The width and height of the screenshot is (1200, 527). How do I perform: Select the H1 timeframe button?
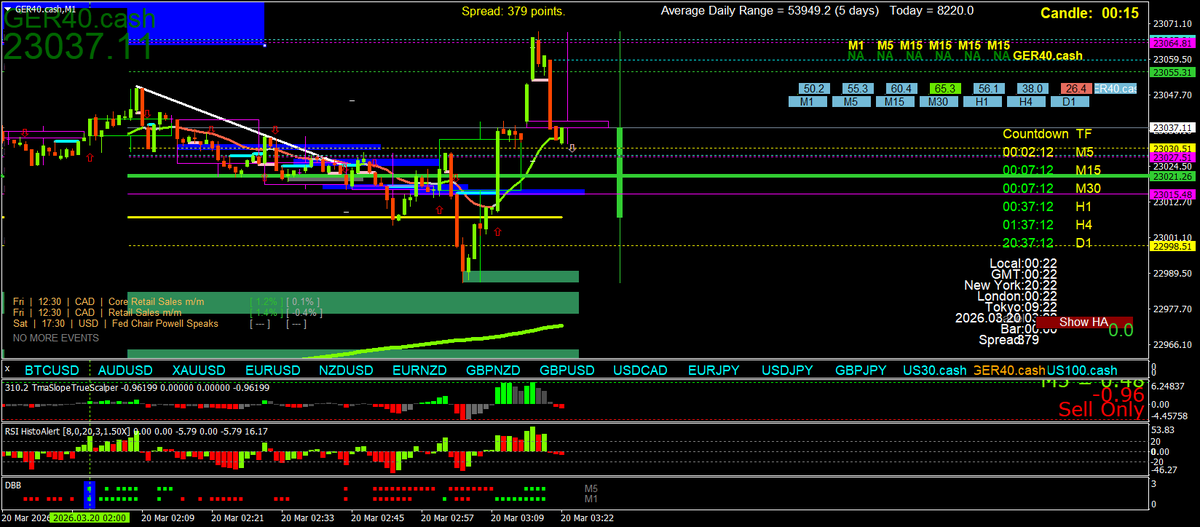pos(983,102)
